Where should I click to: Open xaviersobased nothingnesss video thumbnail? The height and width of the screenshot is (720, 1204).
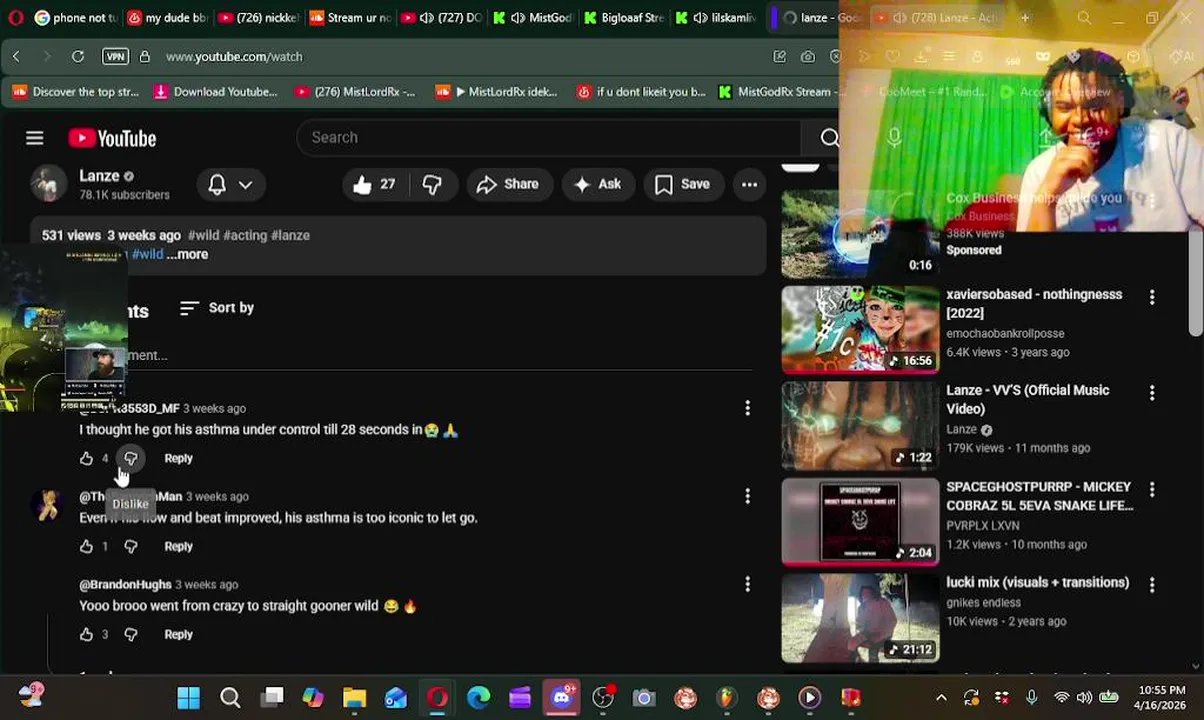coord(860,329)
